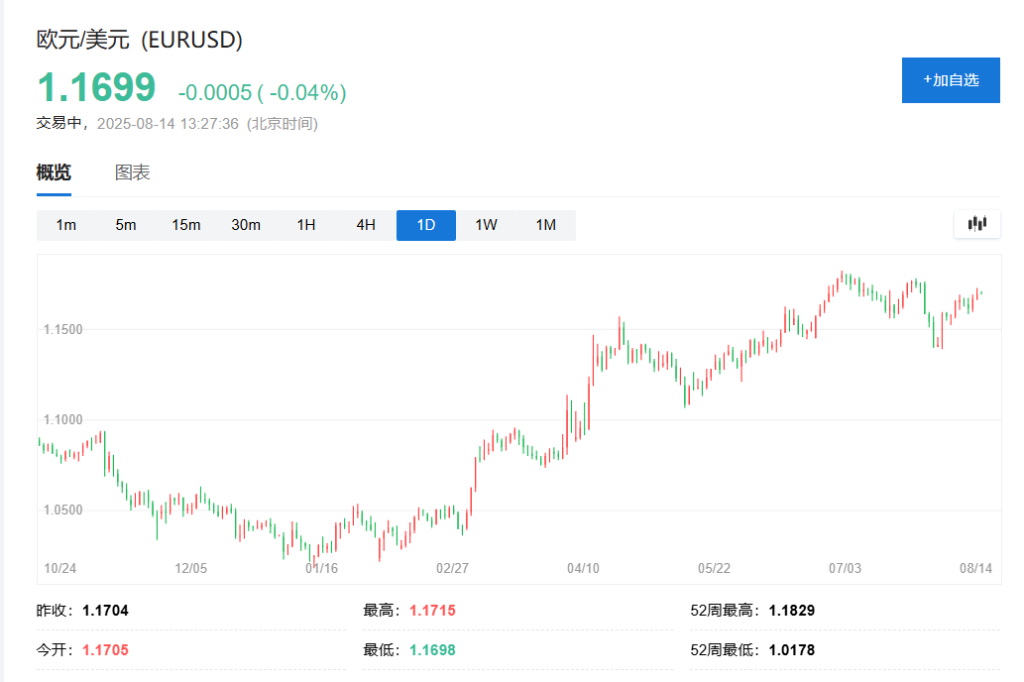1024x682 pixels.
Task: Select the 1H timeframe
Action: (x=306, y=225)
